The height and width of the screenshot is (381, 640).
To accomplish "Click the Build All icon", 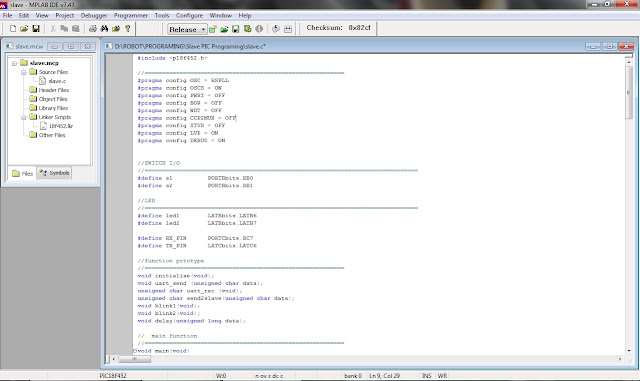I will (288, 29).
